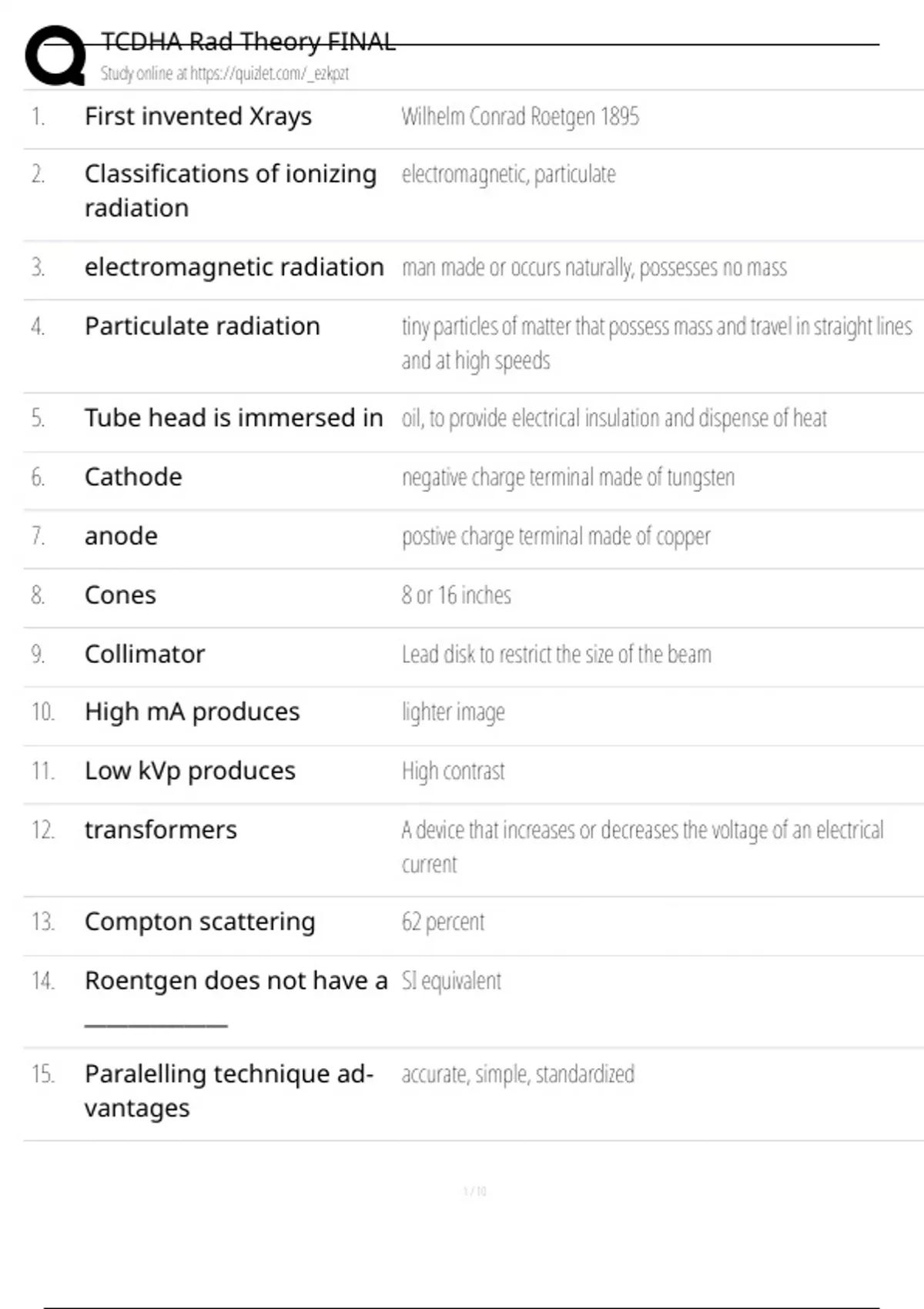
Task: Click the Tube head is immersed in term
Action: (233, 418)
